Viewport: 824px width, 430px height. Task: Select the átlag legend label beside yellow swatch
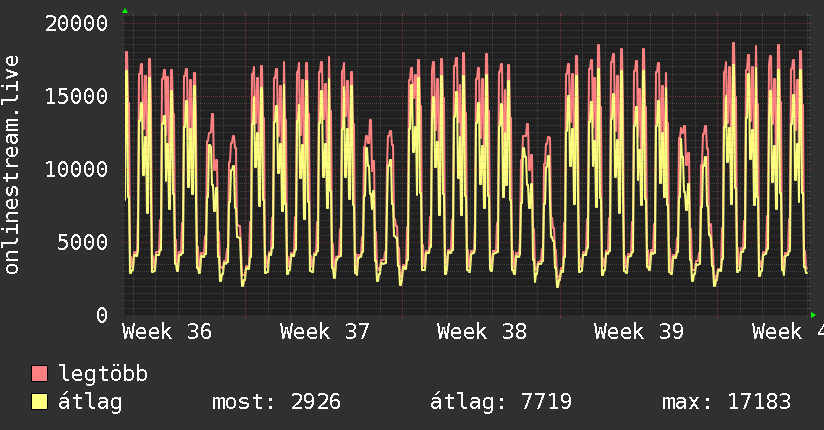(90, 402)
